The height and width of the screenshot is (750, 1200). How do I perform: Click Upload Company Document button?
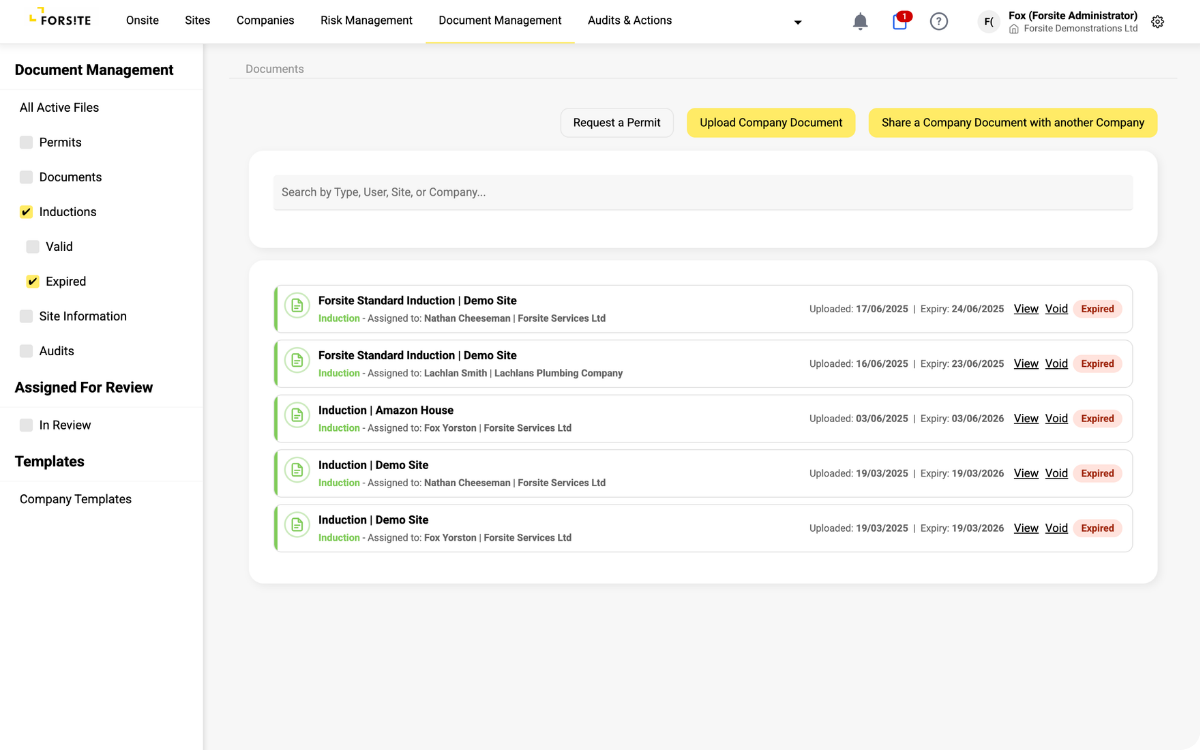click(x=771, y=123)
